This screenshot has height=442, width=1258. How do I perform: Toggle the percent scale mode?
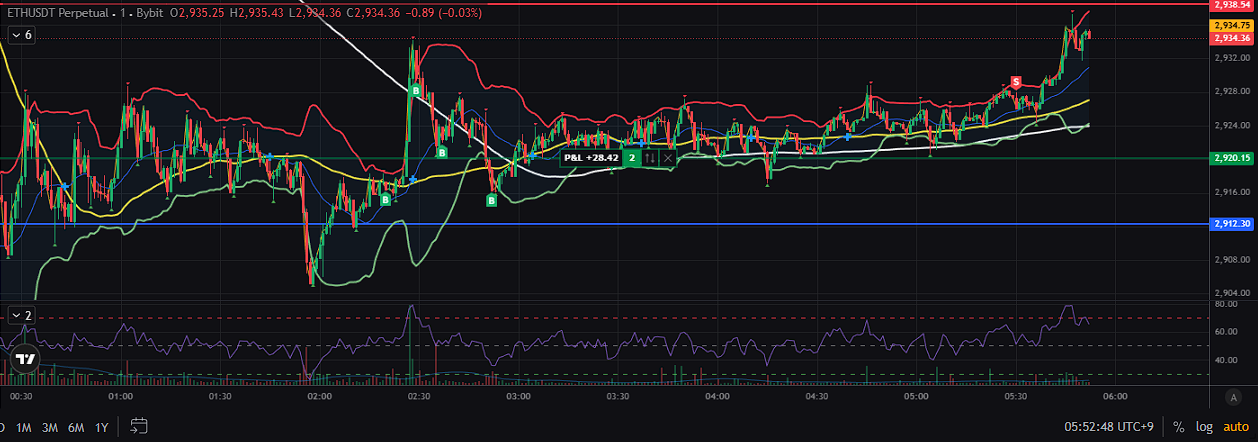(1179, 428)
